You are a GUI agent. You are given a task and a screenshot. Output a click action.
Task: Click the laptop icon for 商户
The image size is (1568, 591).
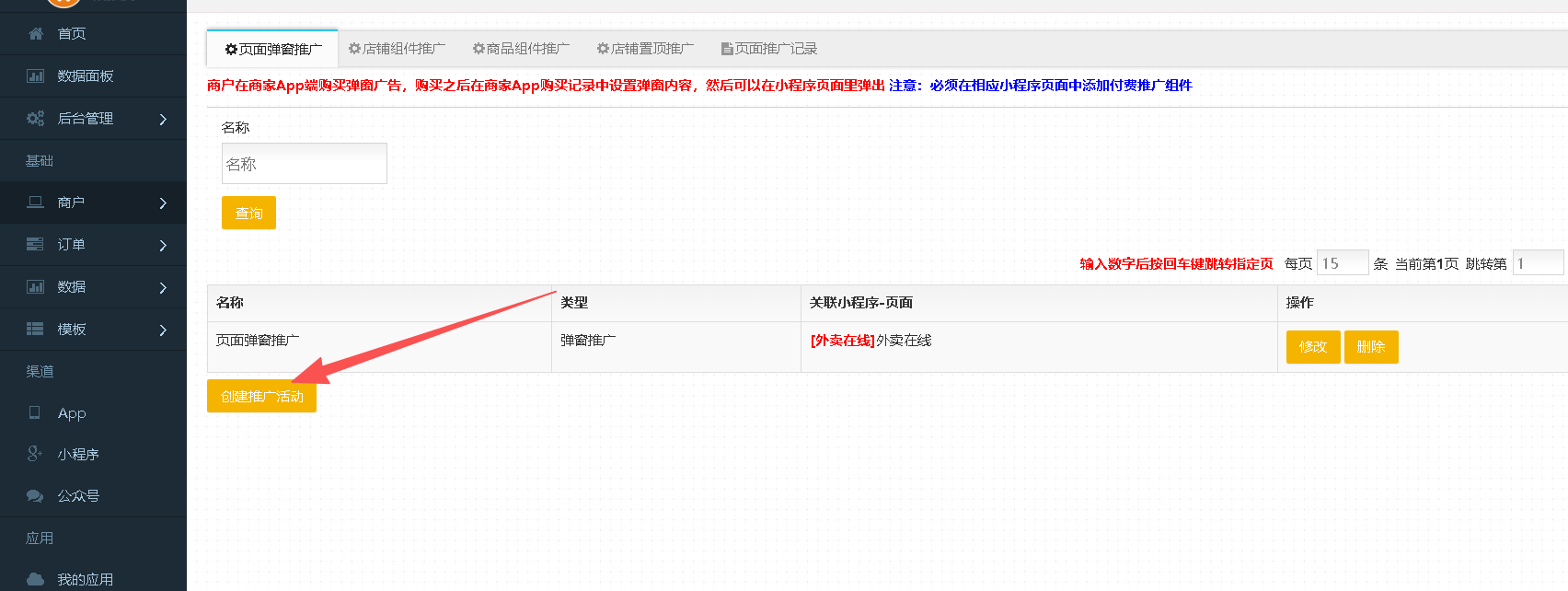36,203
